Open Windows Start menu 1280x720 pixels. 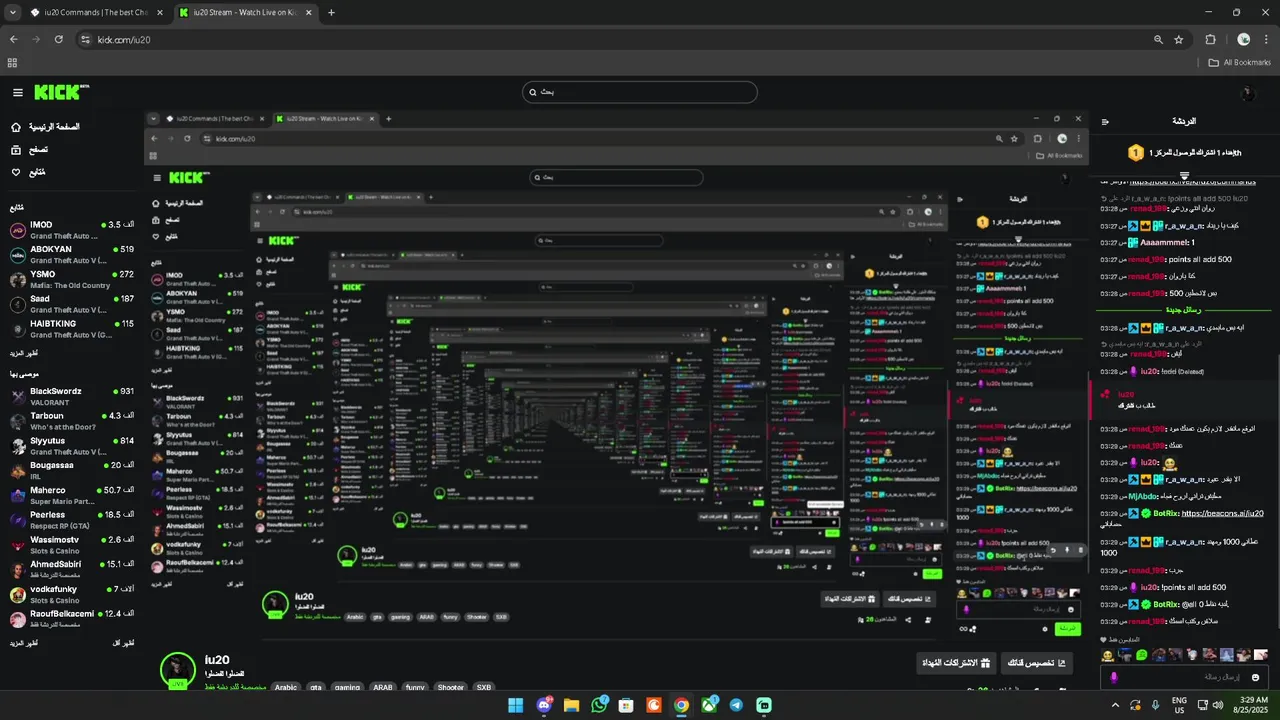(515, 705)
